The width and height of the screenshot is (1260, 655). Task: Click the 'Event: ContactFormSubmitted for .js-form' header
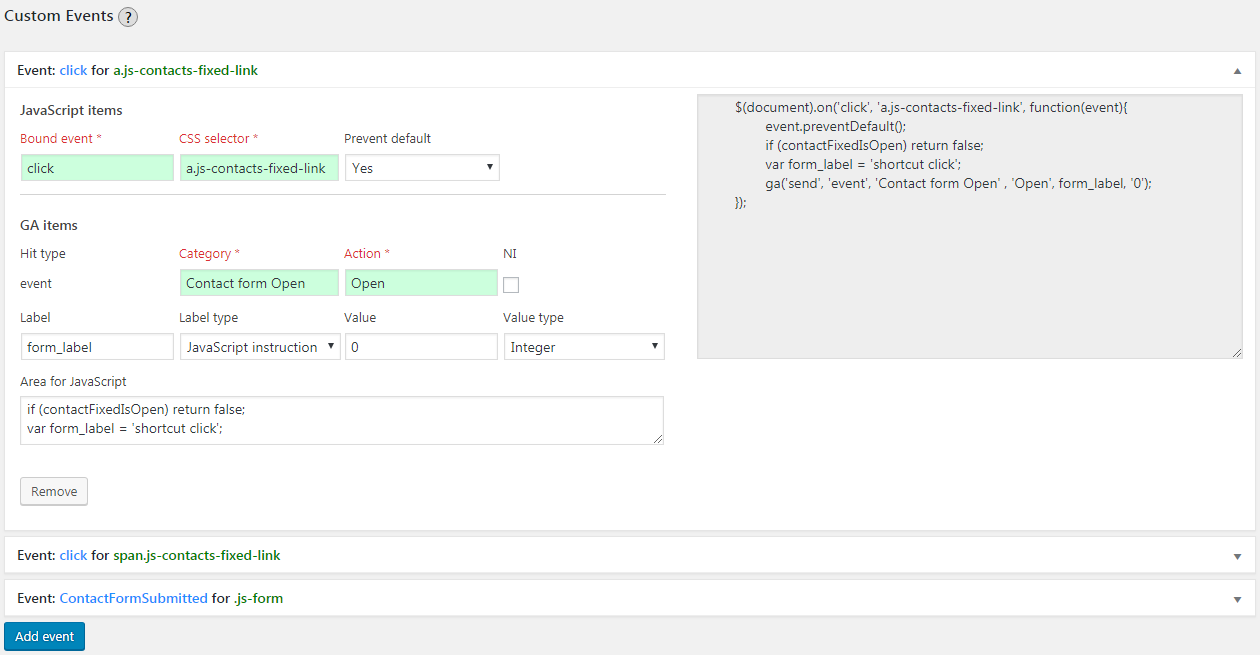click(x=630, y=598)
